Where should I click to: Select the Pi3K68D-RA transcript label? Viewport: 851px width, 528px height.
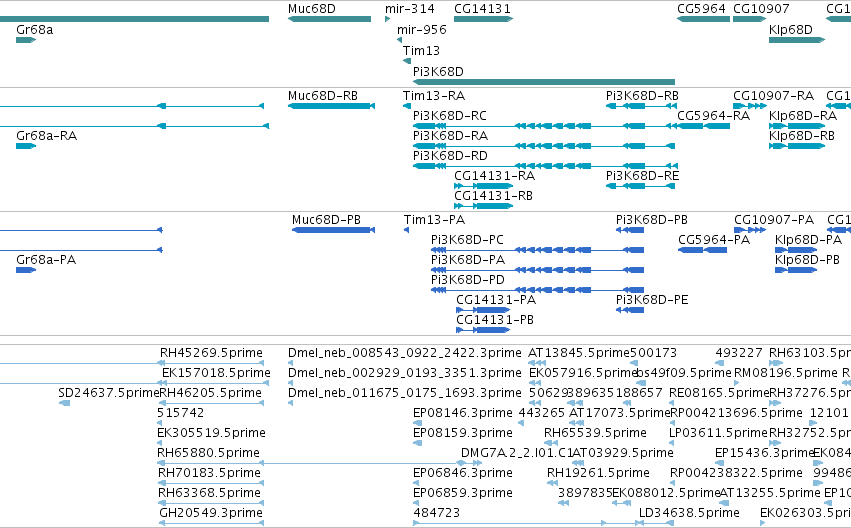450,136
